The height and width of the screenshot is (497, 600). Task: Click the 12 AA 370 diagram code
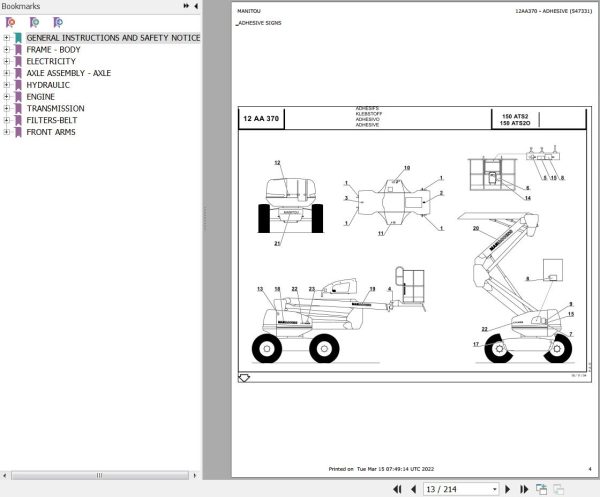(x=261, y=119)
